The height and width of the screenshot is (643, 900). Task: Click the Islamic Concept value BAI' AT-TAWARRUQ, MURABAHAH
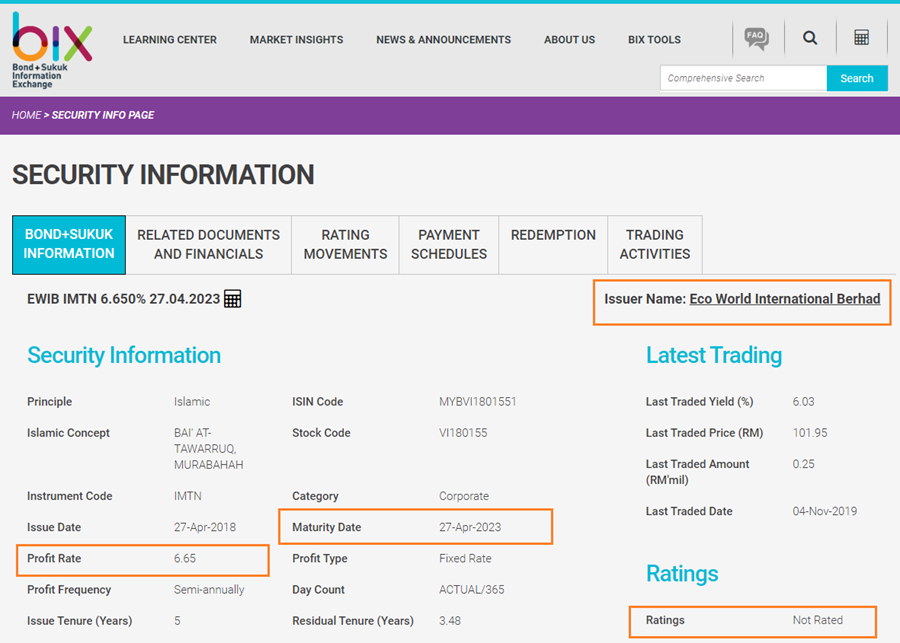(x=208, y=449)
